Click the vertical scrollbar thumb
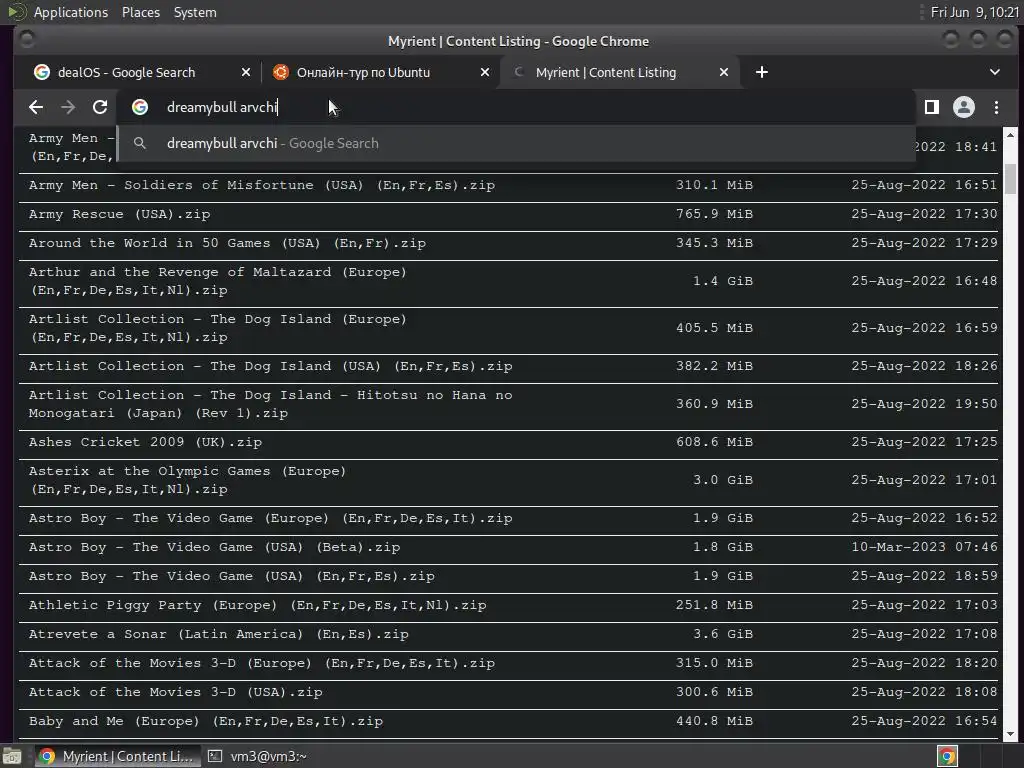This screenshot has width=1024, height=768. (x=1010, y=178)
